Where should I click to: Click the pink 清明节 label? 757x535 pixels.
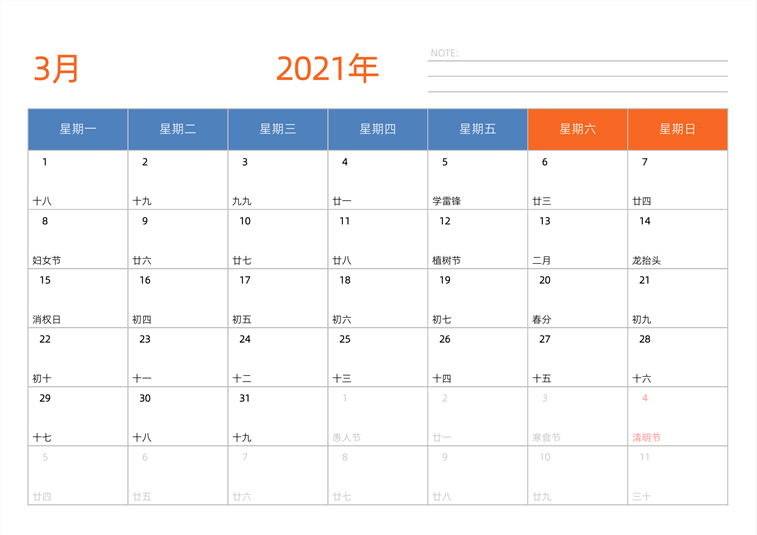[x=646, y=438]
